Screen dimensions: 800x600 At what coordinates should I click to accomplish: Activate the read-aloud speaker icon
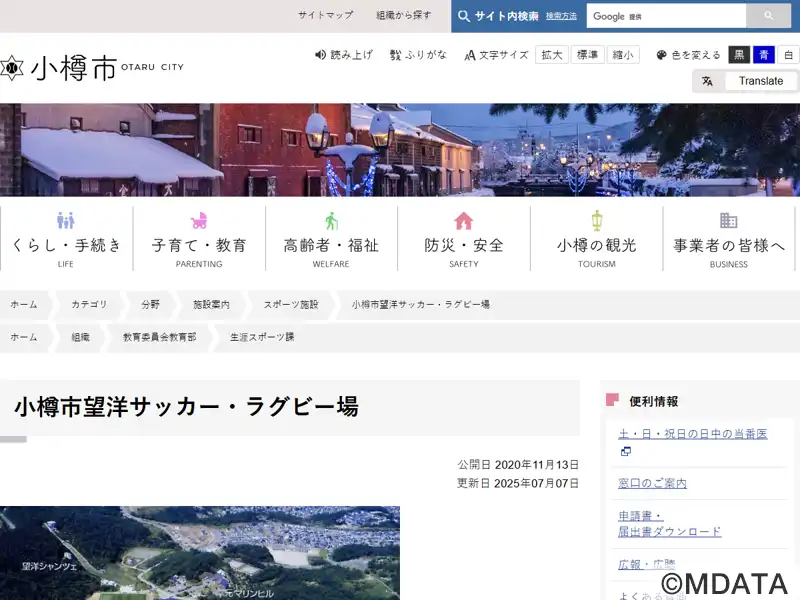[321, 55]
